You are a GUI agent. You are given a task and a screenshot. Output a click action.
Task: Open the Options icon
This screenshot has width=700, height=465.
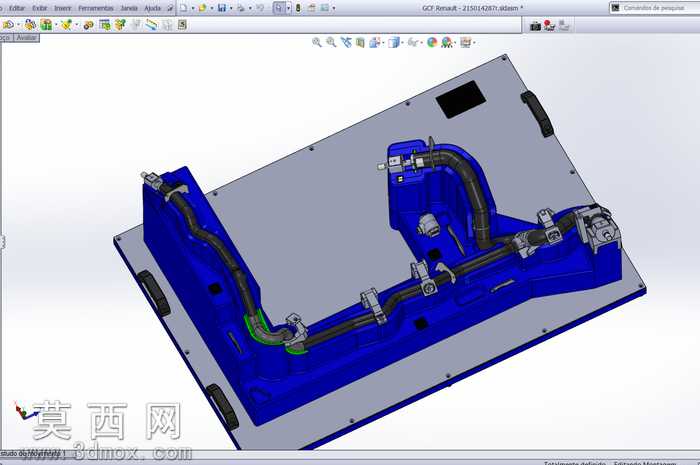pyautogui.click(x=324, y=8)
